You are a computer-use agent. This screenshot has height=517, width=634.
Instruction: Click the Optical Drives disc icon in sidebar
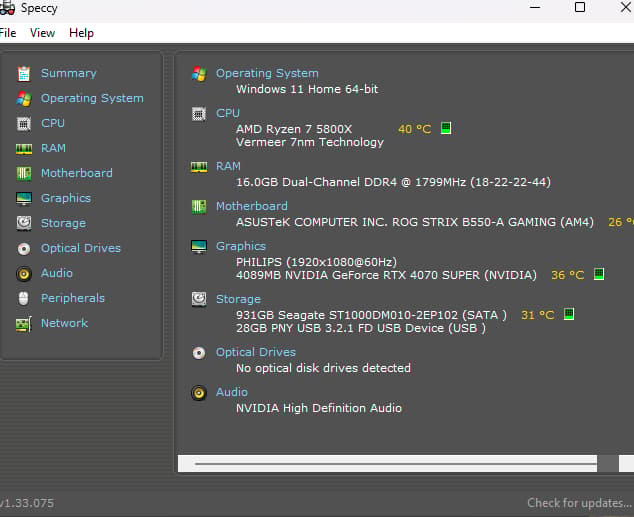point(24,249)
